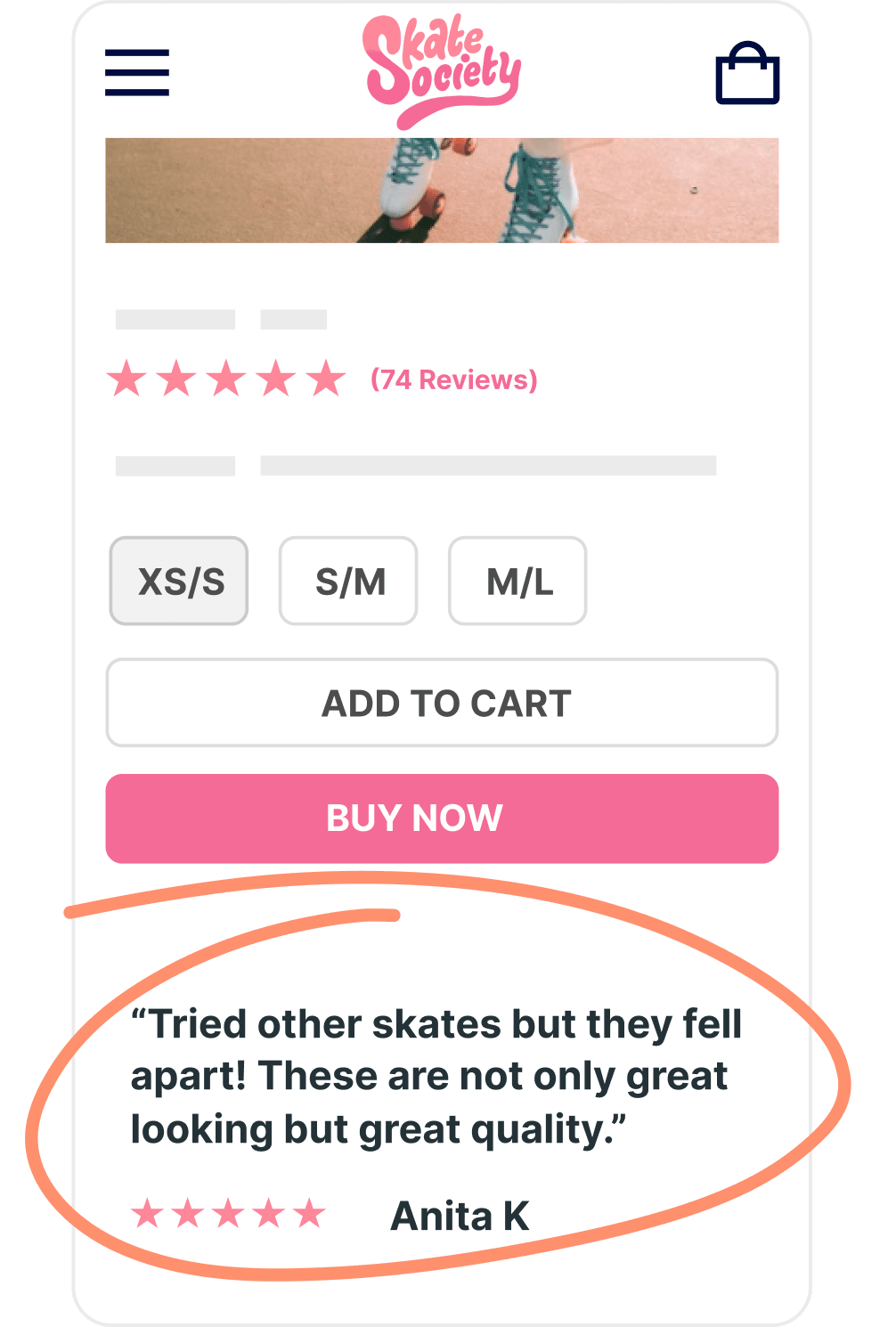The image size is (896, 1327).
Task: Open the shopping bag cart
Action: 748,73
